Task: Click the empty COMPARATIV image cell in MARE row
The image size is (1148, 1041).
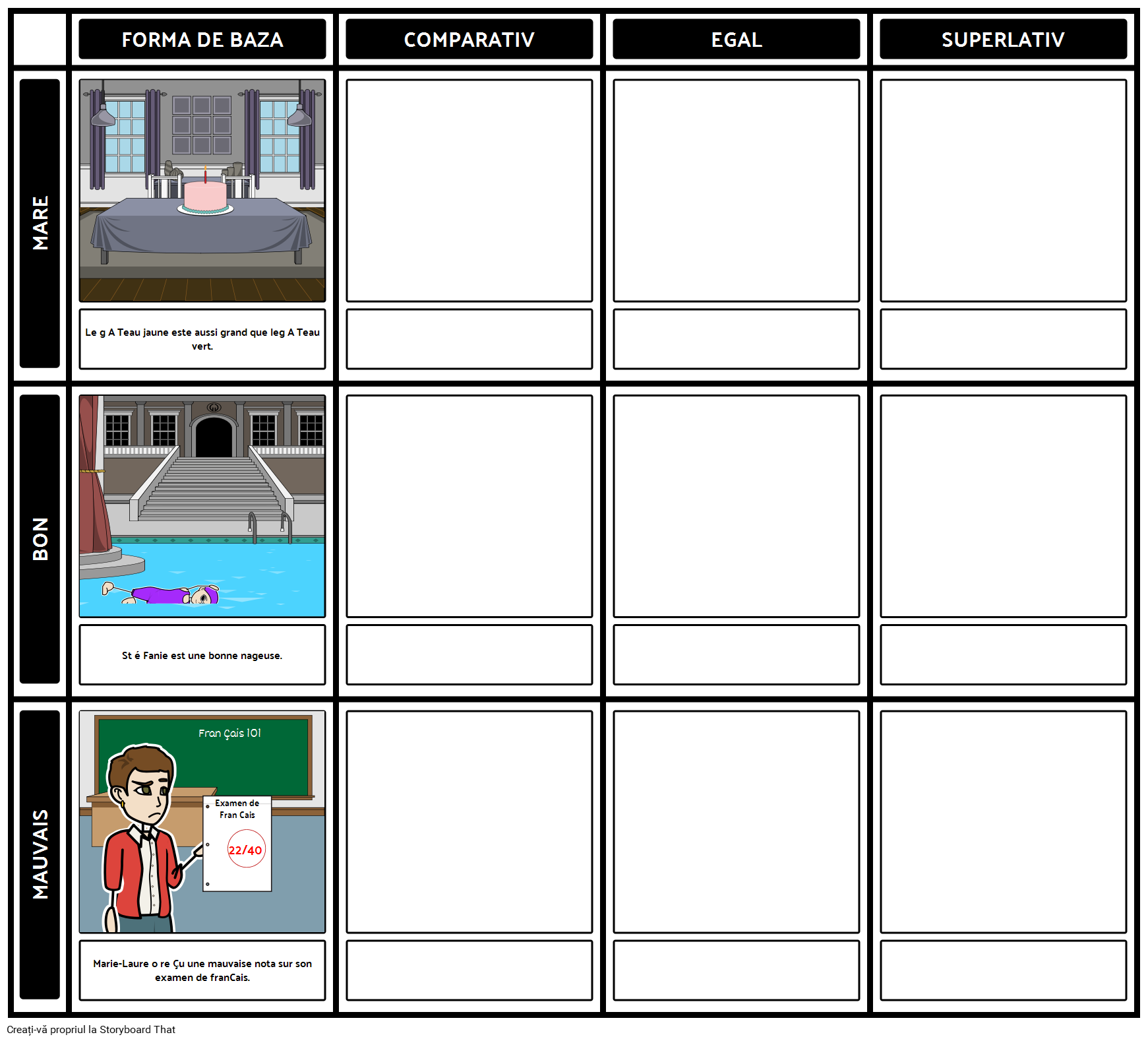Action: point(469,191)
